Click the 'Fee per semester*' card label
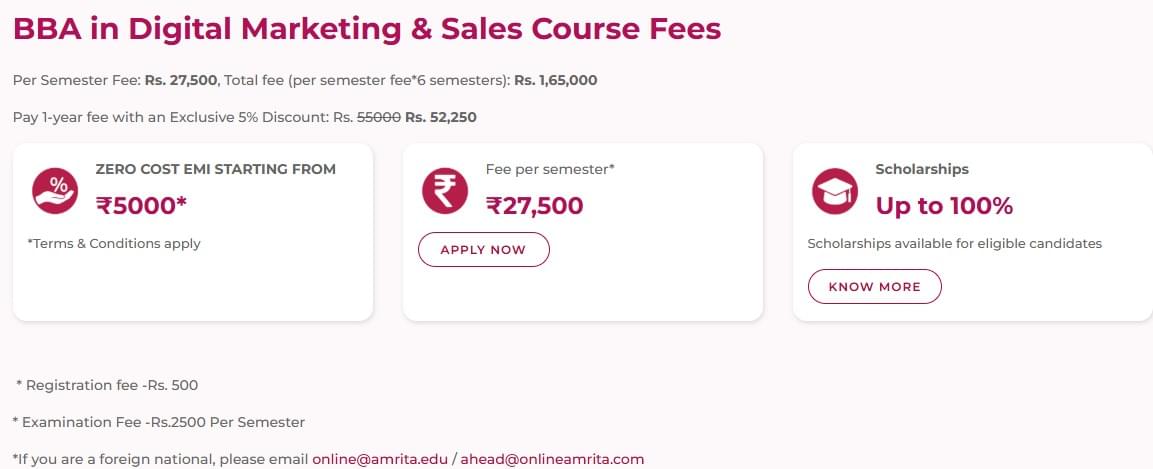The image size is (1153, 469). [549, 169]
